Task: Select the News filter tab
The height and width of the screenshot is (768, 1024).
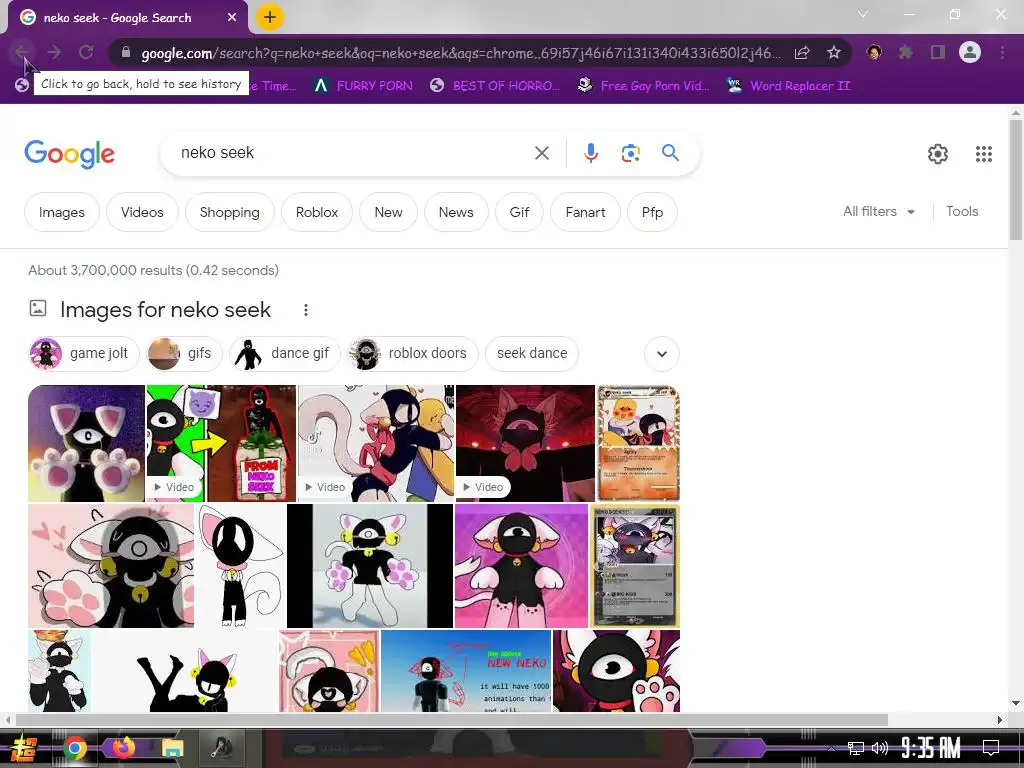Action: (x=456, y=212)
